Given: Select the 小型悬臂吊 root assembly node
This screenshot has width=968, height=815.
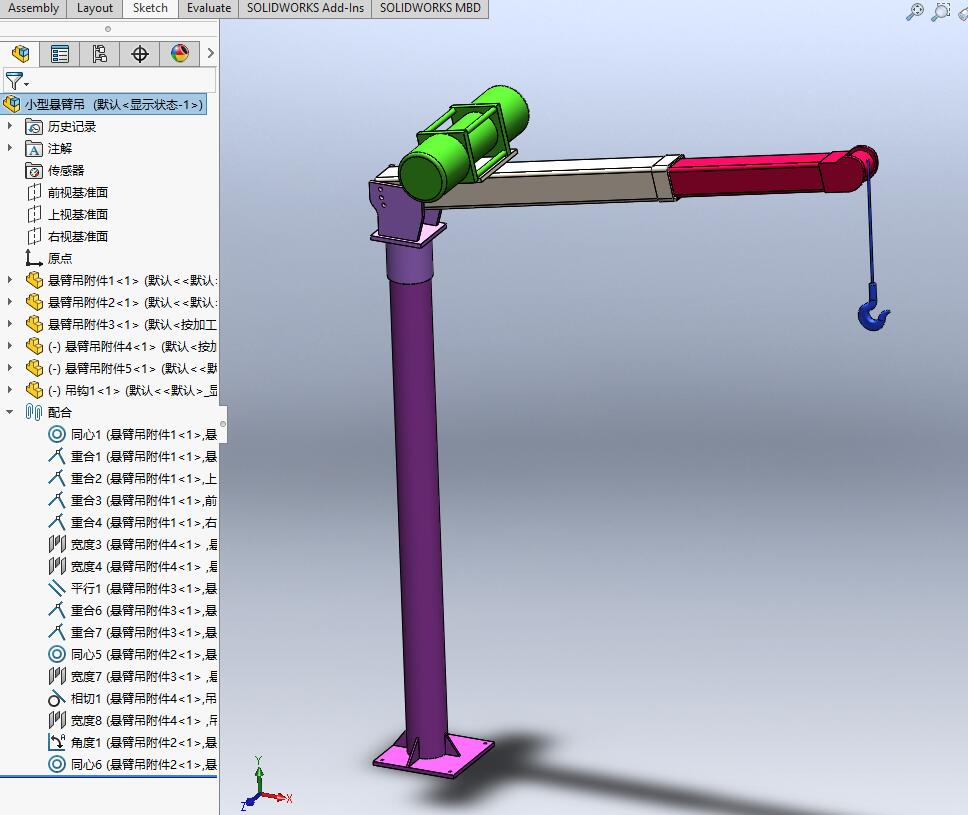Looking at the screenshot, I should pos(104,104).
